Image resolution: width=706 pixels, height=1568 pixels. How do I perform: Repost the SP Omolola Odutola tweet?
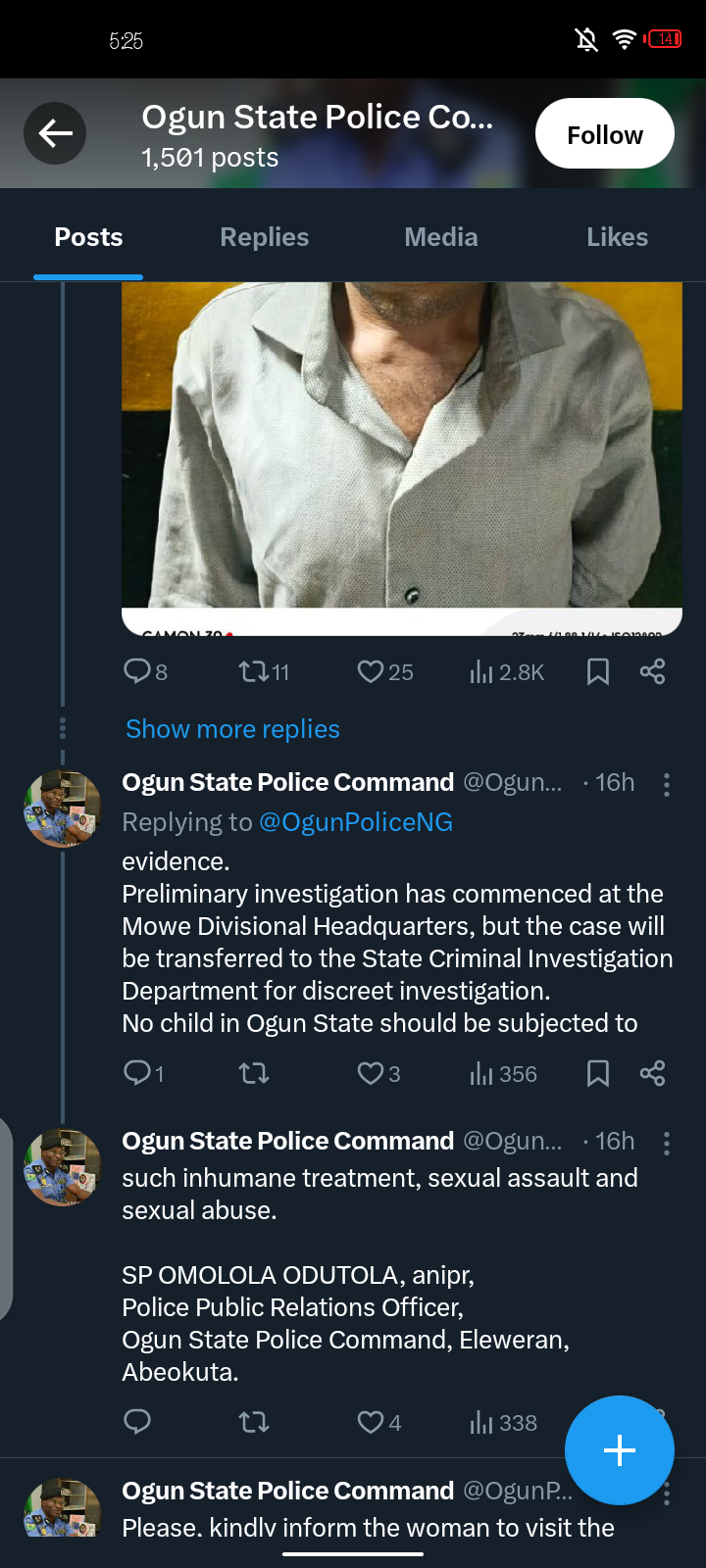(x=254, y=1422)
